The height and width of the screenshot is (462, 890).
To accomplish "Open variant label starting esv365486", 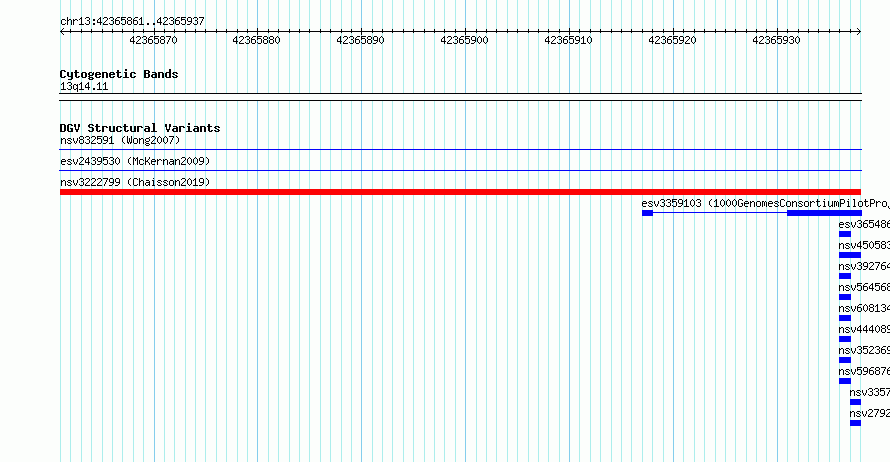I will click(864, 224).
